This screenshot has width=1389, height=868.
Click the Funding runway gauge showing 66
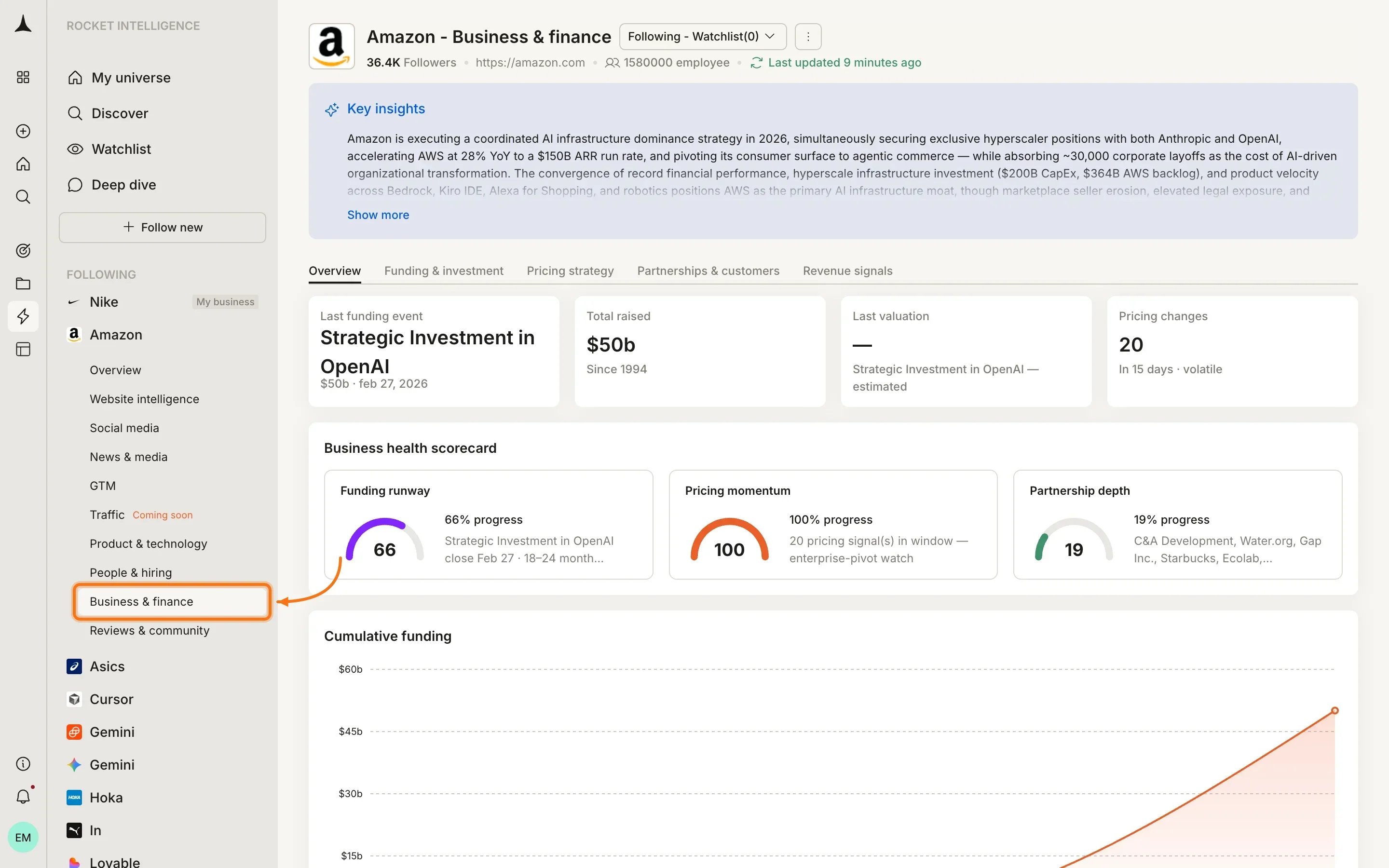click(384, 540)
